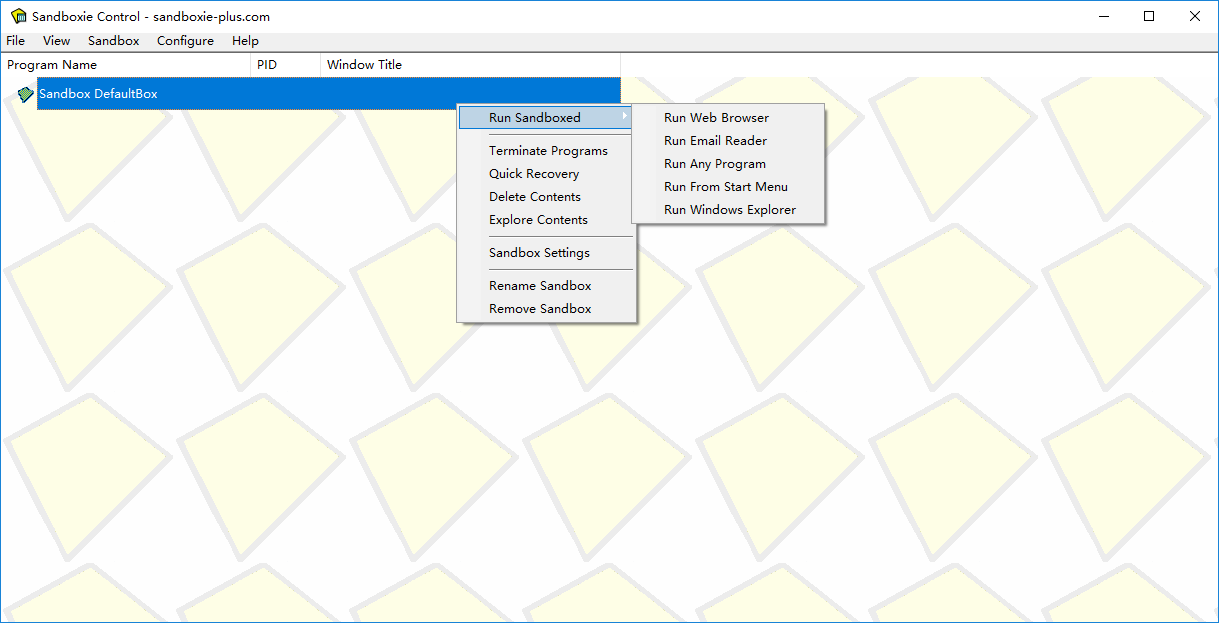Minimize the Sandboxie Control window

[x=1104, y=16]
